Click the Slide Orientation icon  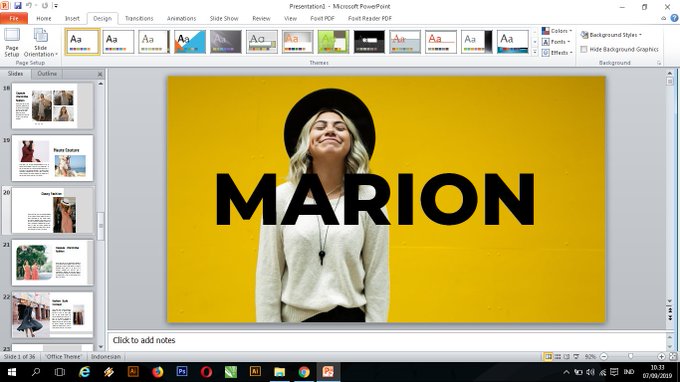tap(40, 42)
